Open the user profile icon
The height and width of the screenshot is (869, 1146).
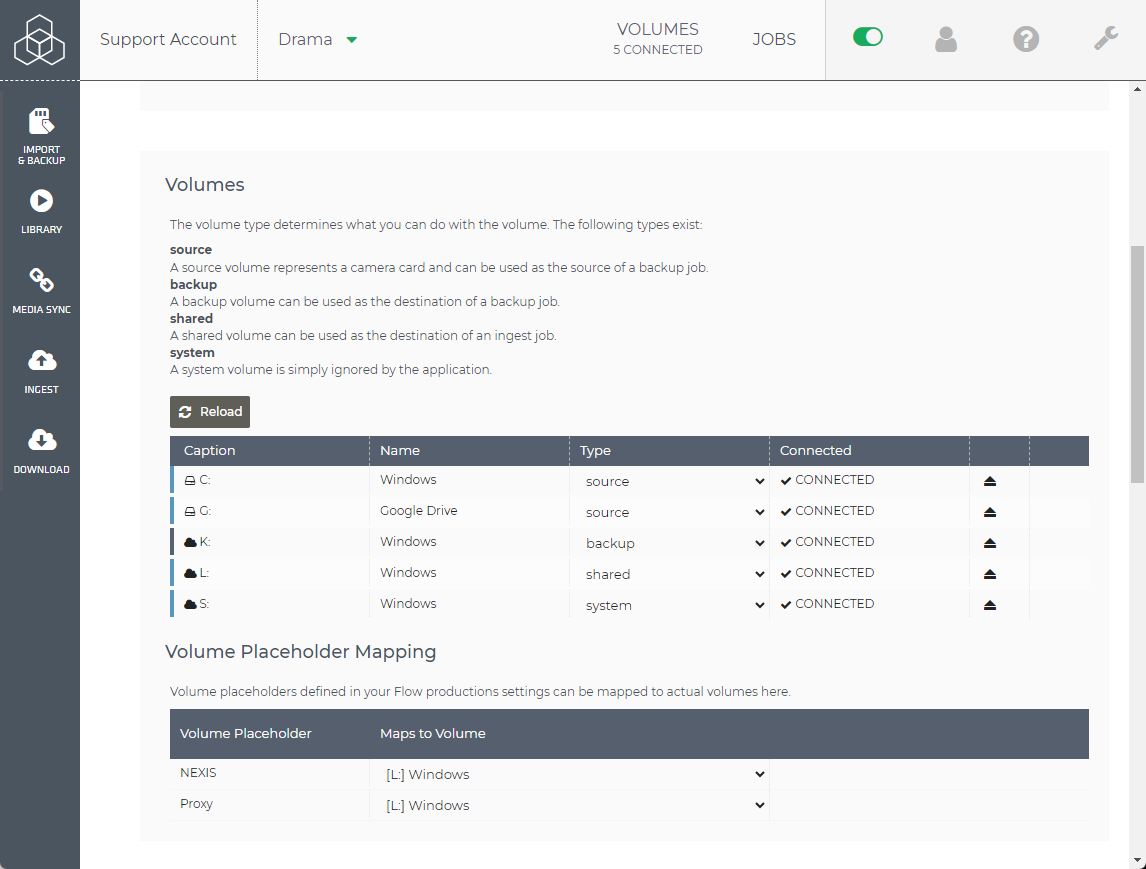coord(946,39)
